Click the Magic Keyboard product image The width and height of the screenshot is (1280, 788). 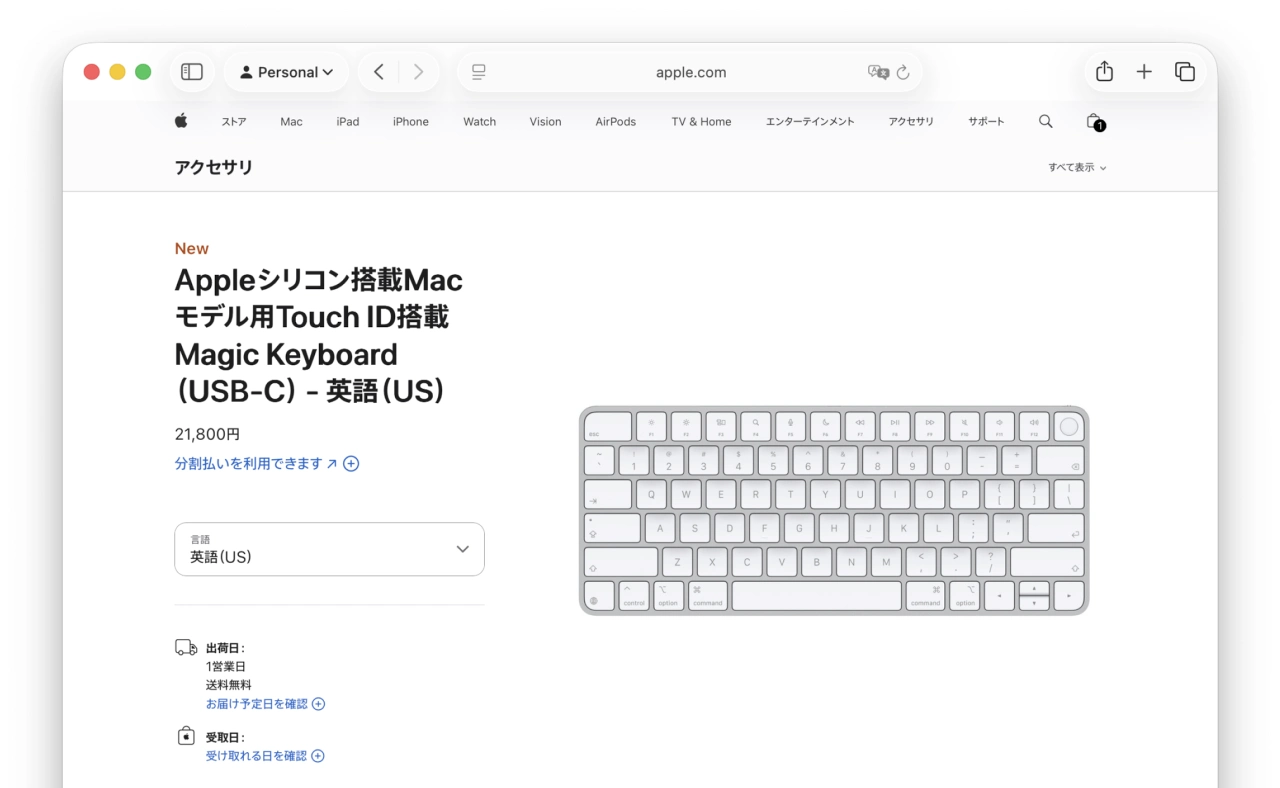(x=834, y=510)
